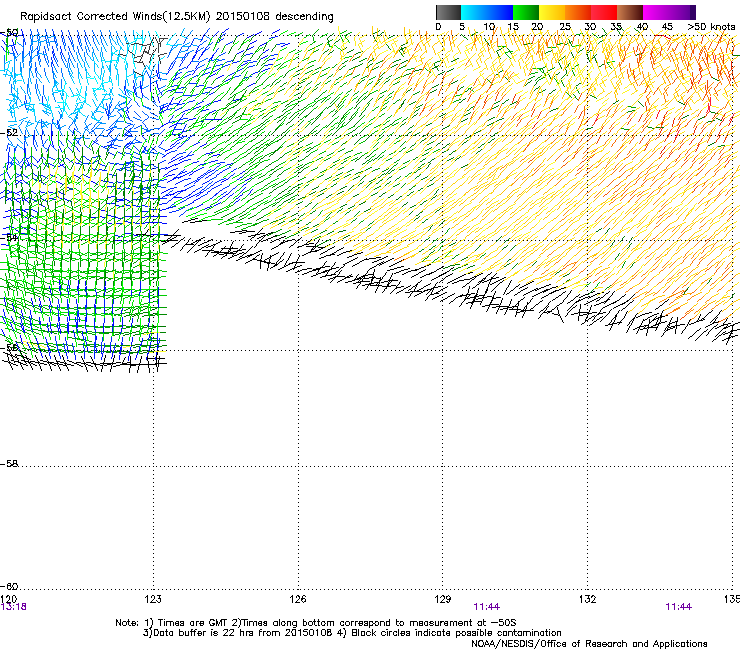Click the red 30-35 knots legend swatch

[x=604, y=12]
